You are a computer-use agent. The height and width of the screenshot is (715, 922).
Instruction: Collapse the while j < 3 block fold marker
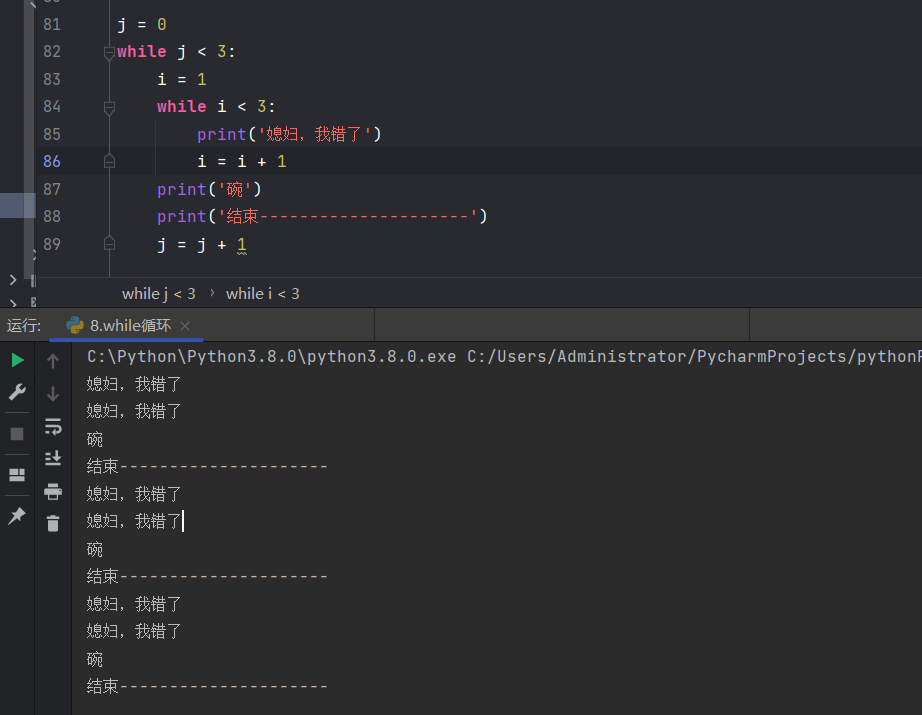tap(109, 53)
